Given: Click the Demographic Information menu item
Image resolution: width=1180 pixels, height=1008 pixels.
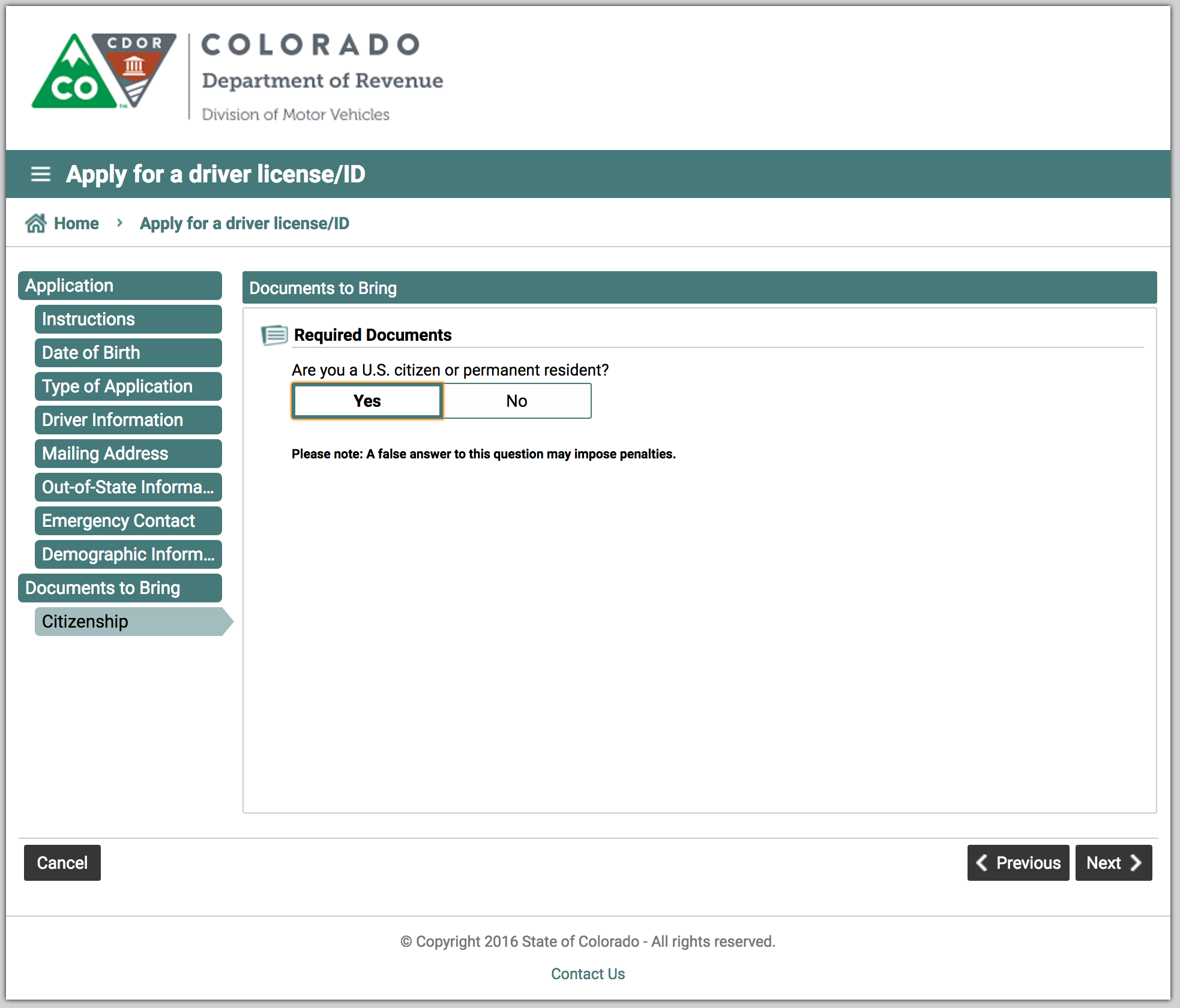Looking at the screenshot, I should point(129,554).
